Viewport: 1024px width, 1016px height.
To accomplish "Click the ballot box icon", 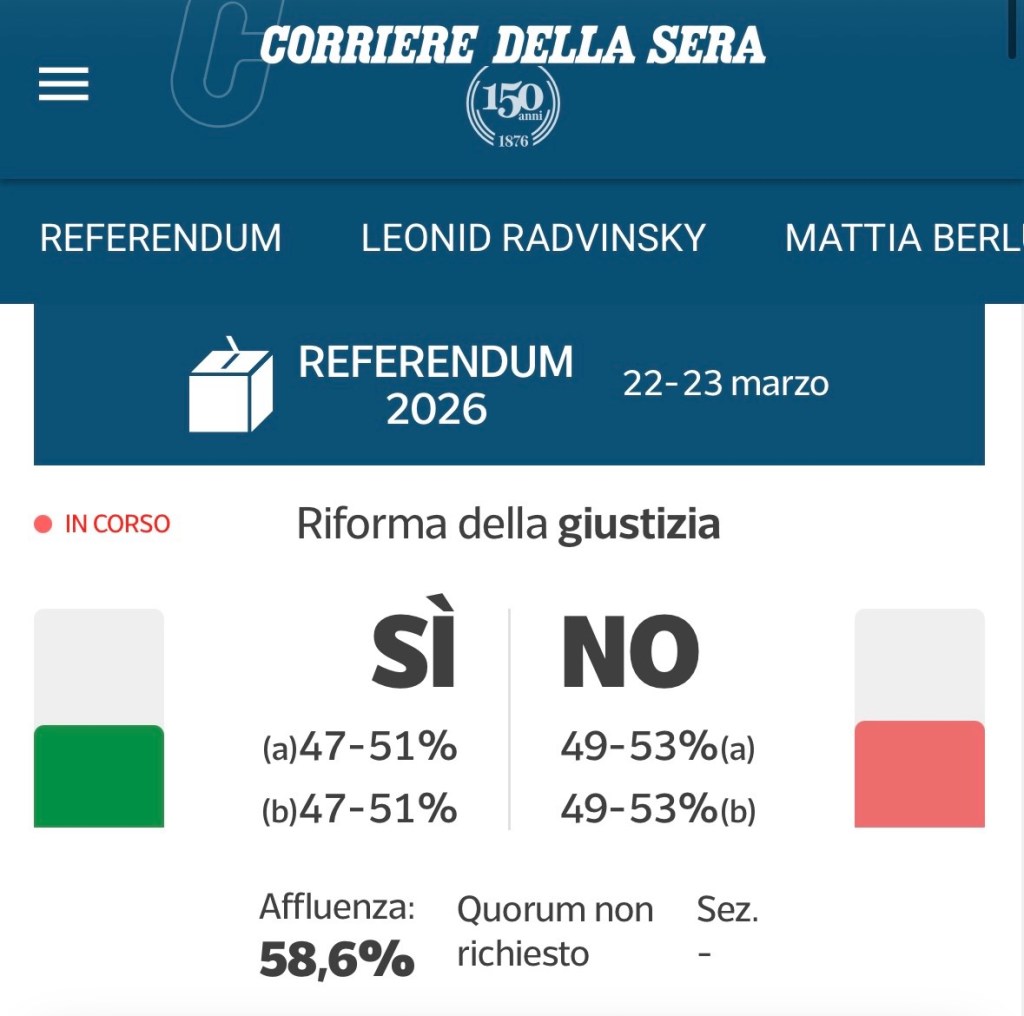I will coord(230,386).
